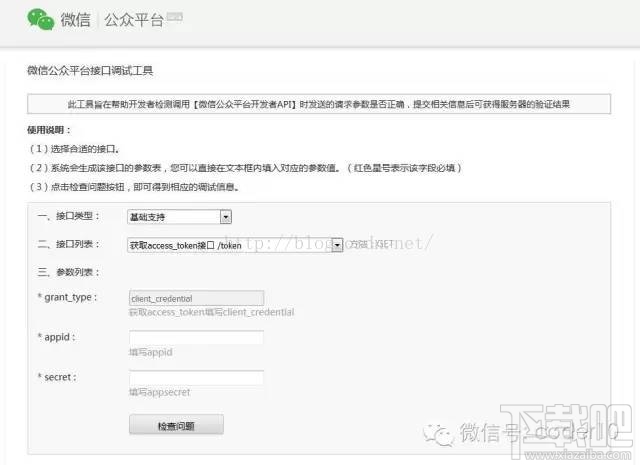Viewport: 640px width, 465px height.
Task: Click the 获取access_token填写client_credential hint
Action: (x=211, y=312)
